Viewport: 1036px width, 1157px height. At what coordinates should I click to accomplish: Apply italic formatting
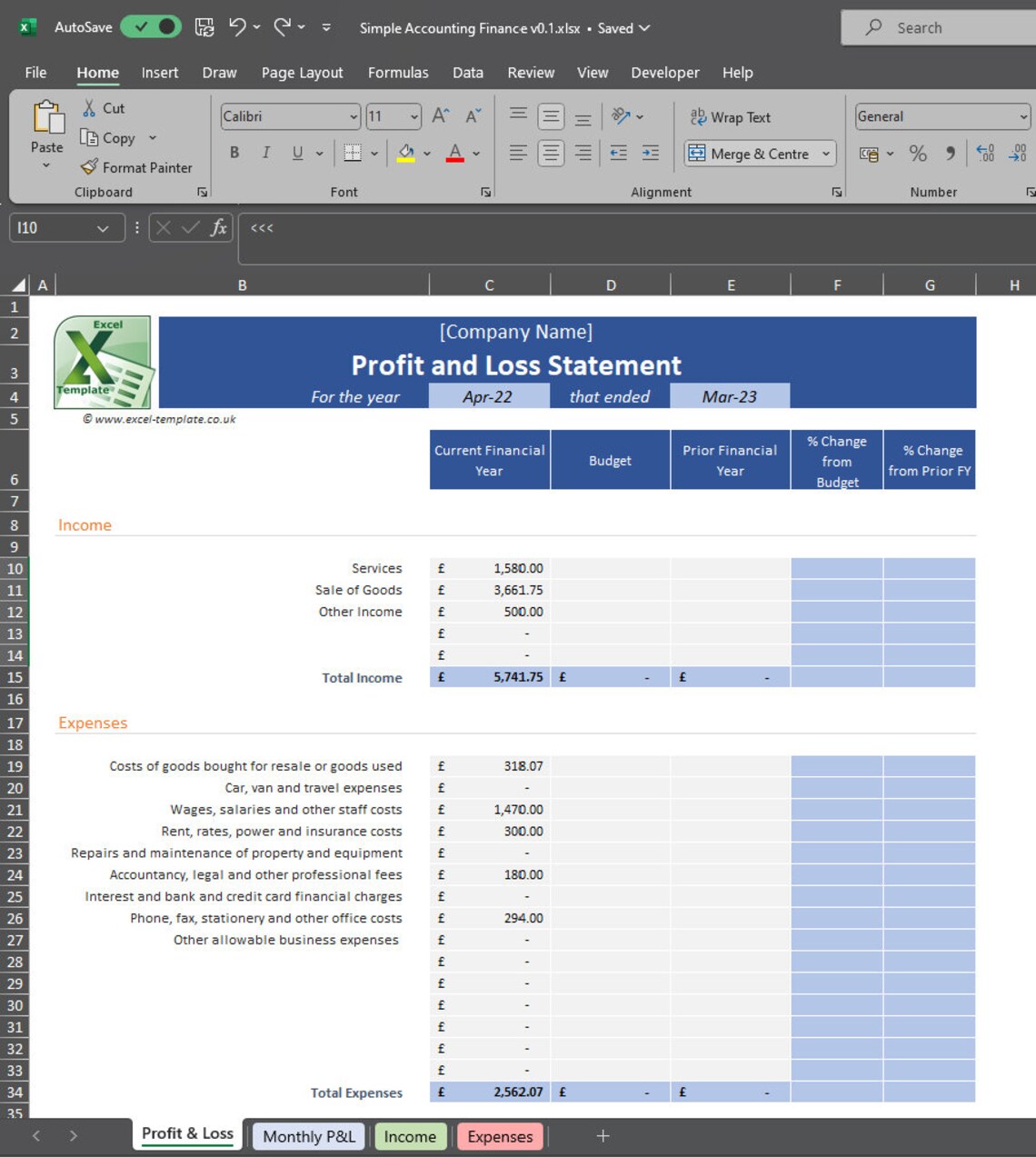click(265, 153)
